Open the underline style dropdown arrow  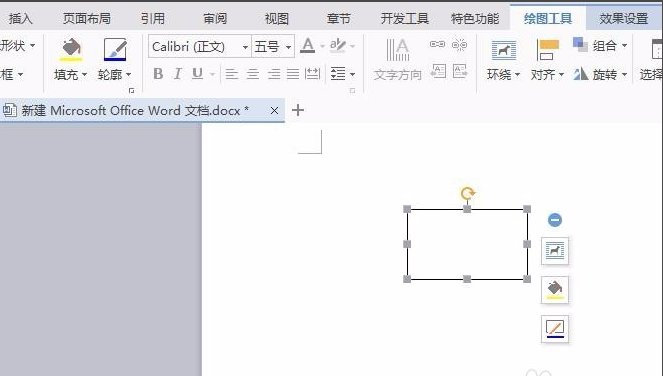click(x=212, y=74)
